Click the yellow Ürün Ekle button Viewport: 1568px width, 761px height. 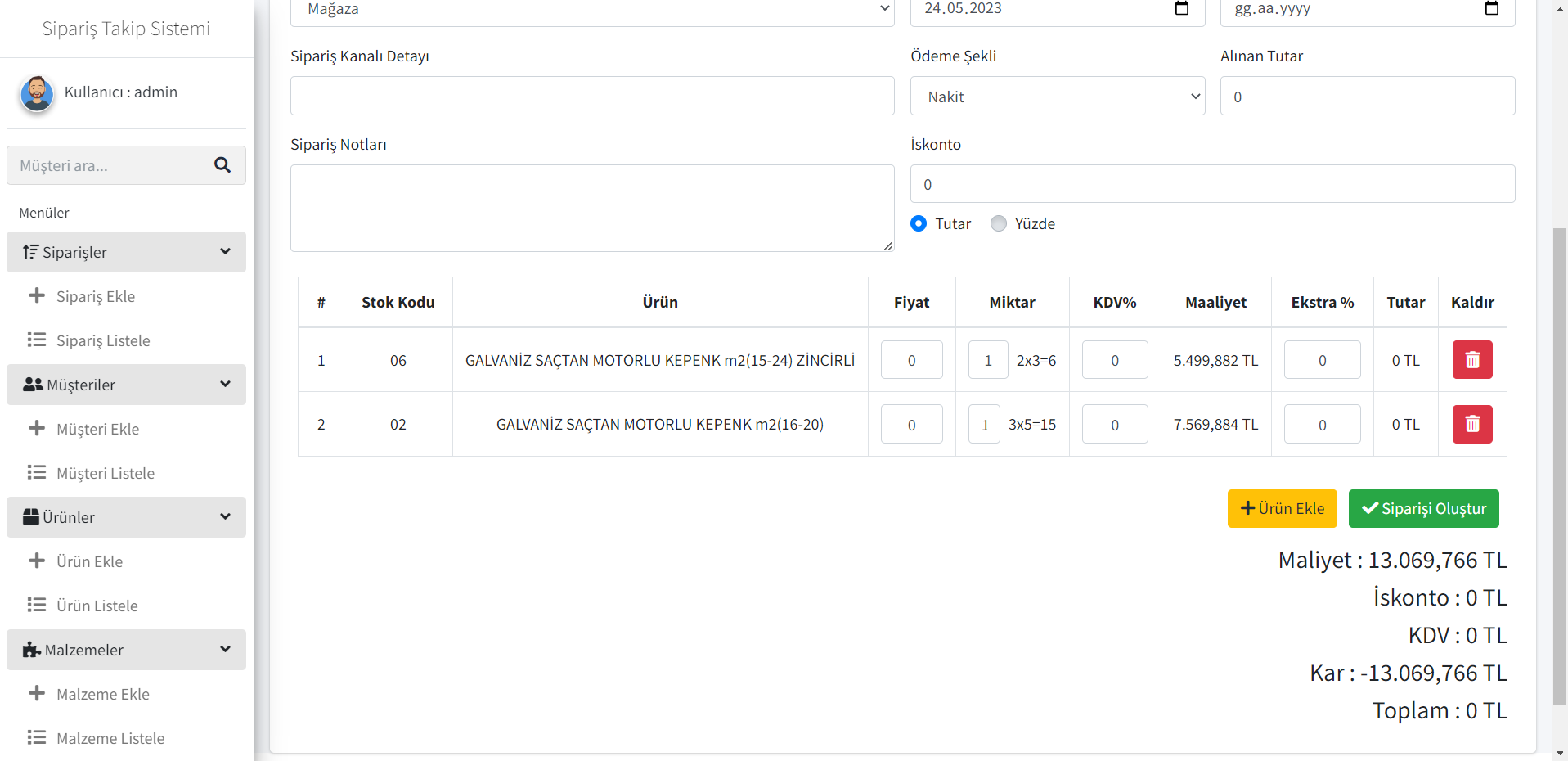[1282, 508]
